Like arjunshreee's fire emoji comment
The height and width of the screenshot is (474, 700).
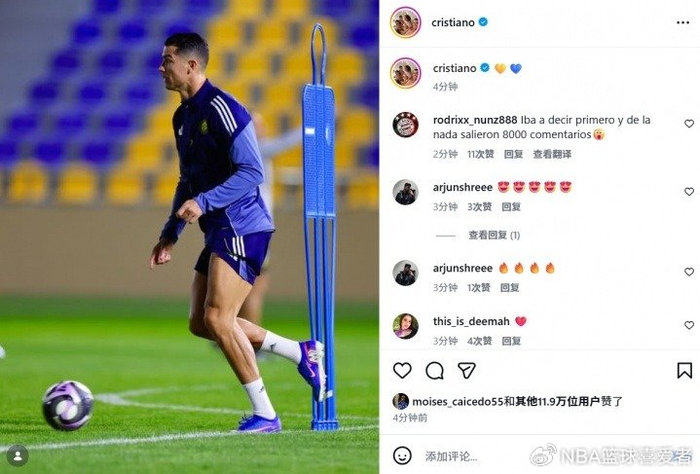pos(689,272)
